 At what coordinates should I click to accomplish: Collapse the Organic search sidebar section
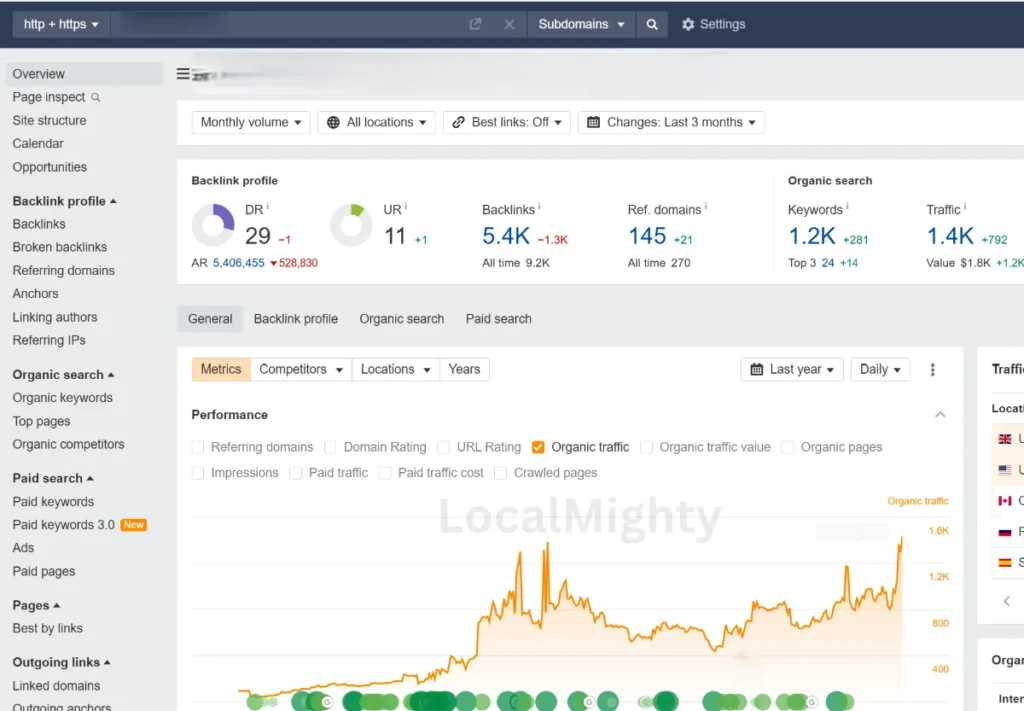(x=63, y=375)
